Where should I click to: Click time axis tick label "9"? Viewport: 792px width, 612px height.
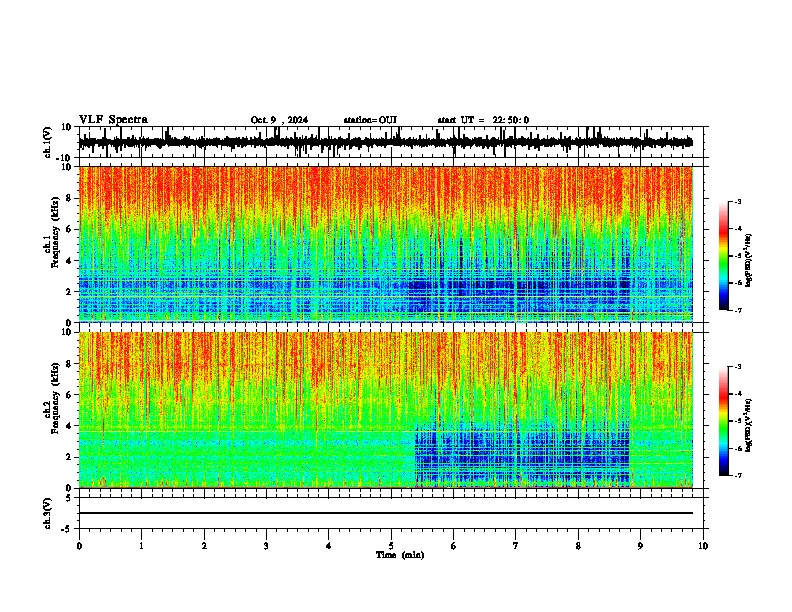tap(640, 546)
